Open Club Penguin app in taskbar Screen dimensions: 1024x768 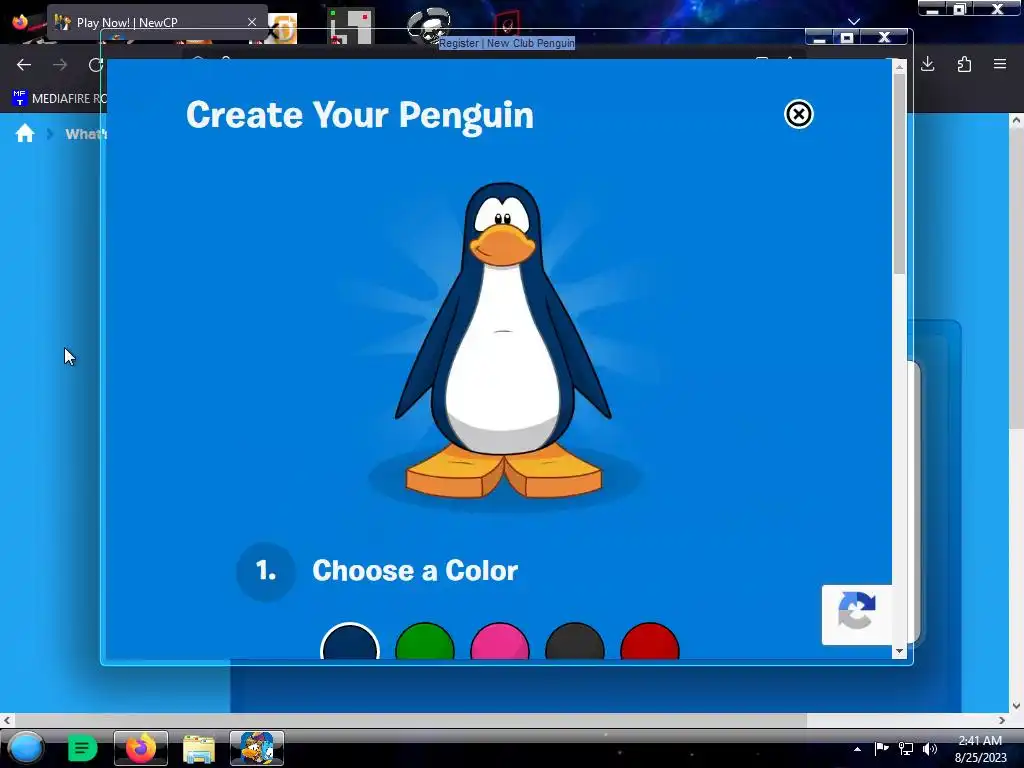[x=257, y=748]
